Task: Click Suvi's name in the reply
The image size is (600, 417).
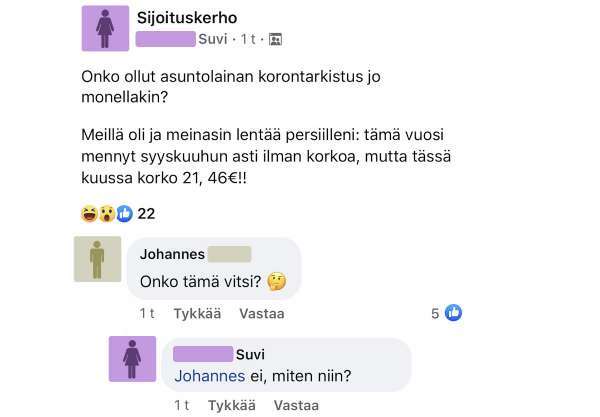Action: 250,354
